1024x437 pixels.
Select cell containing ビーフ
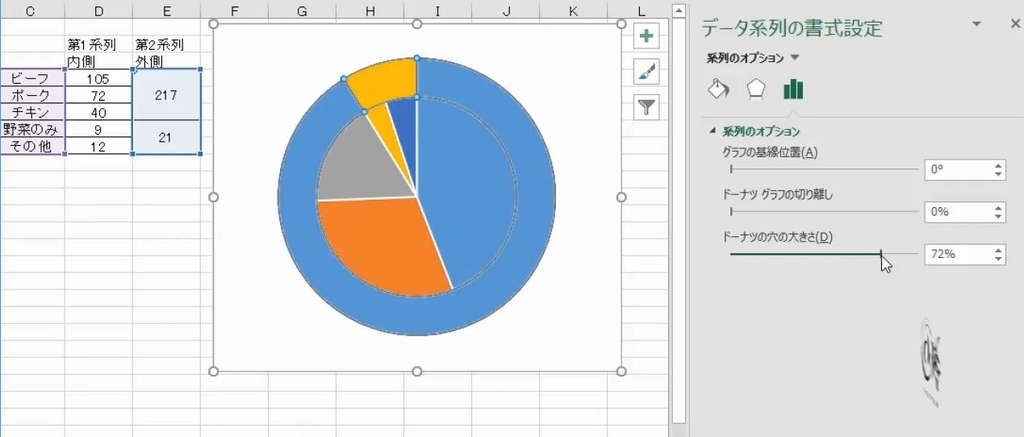coord(31,78)
